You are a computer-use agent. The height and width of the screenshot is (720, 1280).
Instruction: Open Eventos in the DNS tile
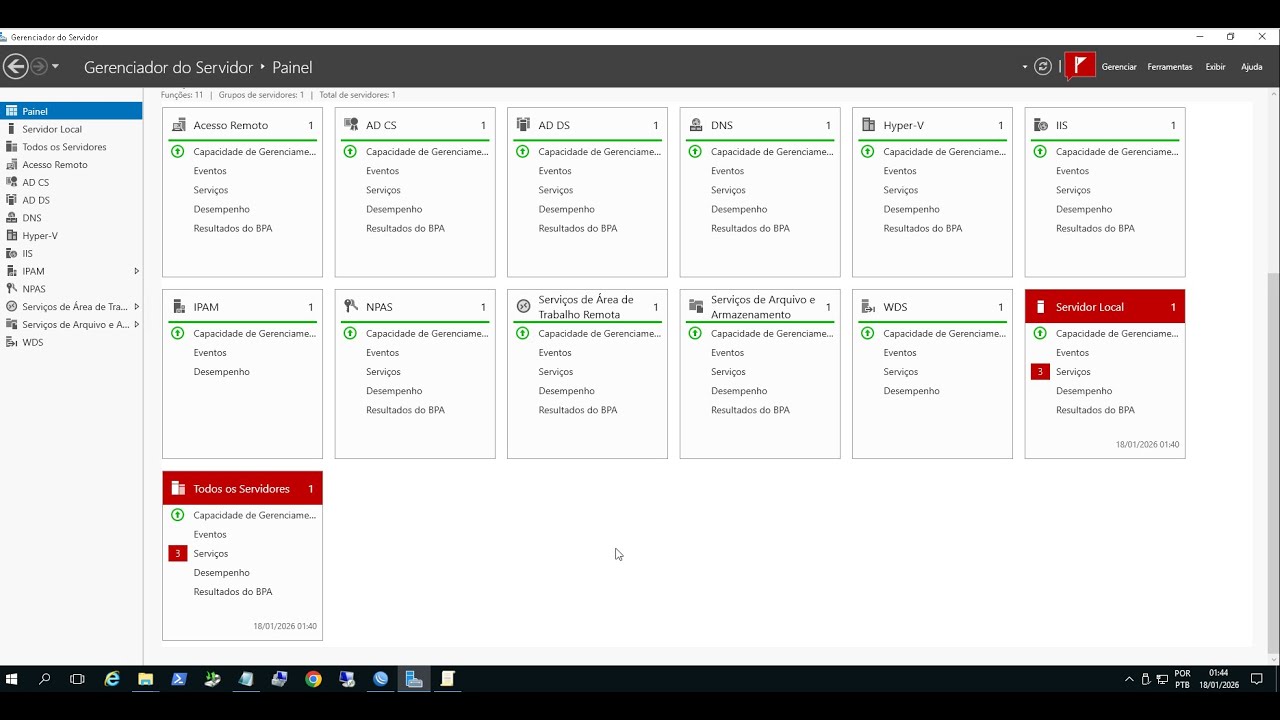click(x=728, y=171)
